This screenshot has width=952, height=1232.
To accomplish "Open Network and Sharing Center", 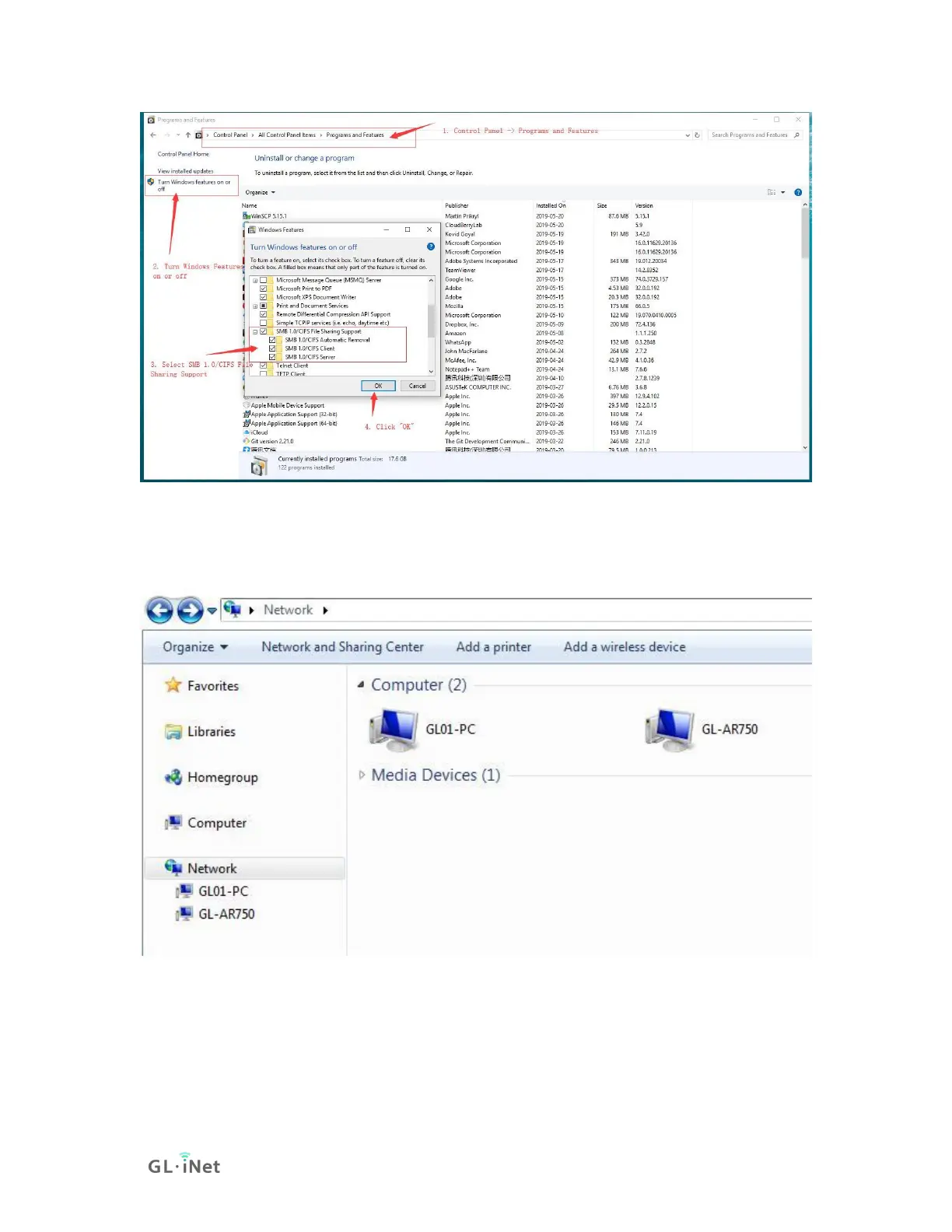I will click(x=342, y=647).
